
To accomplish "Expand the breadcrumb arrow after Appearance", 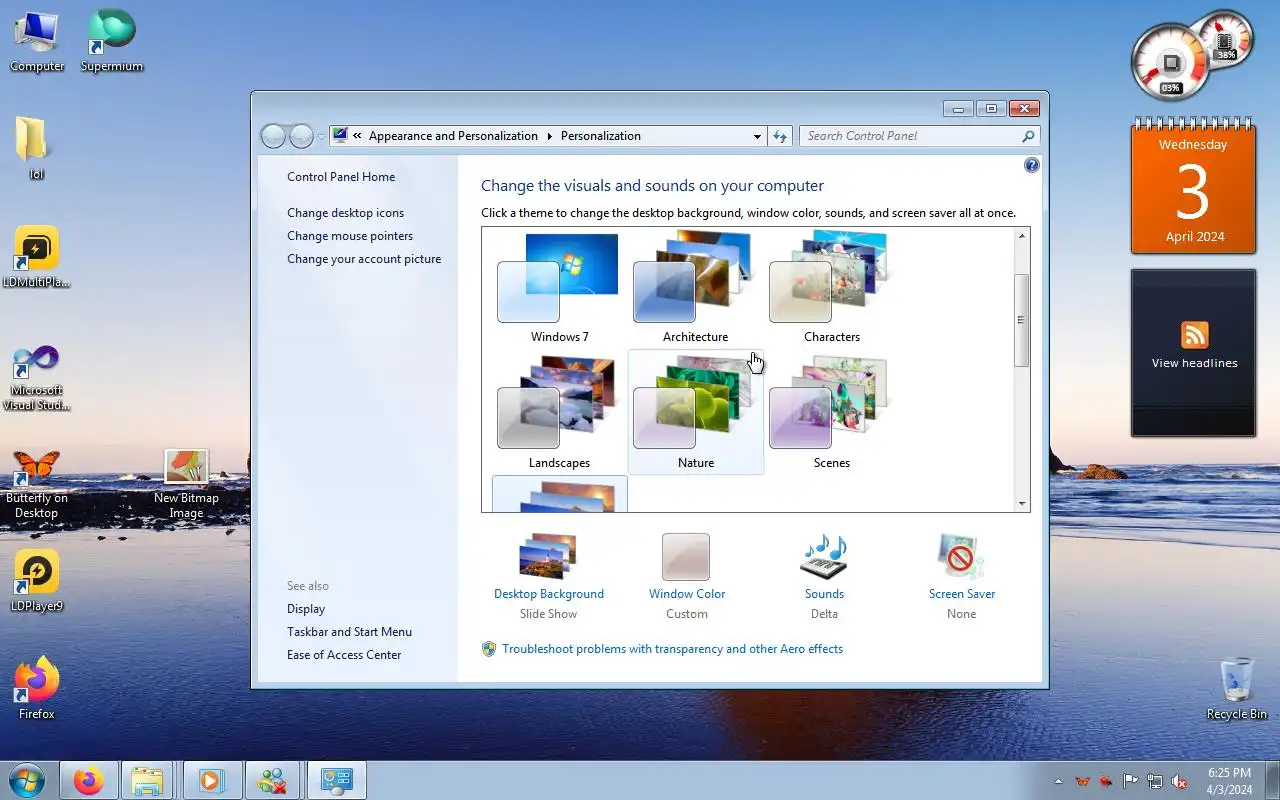I will [x=549, y=136].
